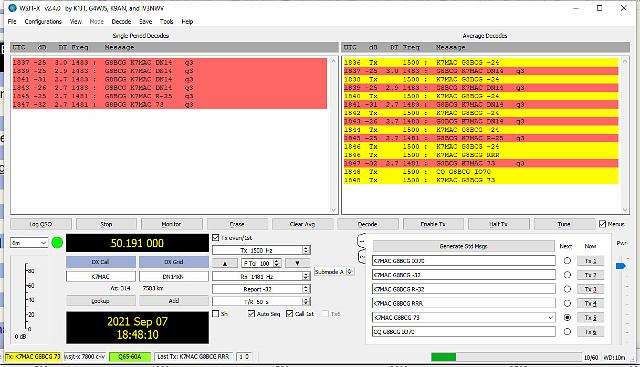Send message now with Tx 6 button

coord(590,331)
